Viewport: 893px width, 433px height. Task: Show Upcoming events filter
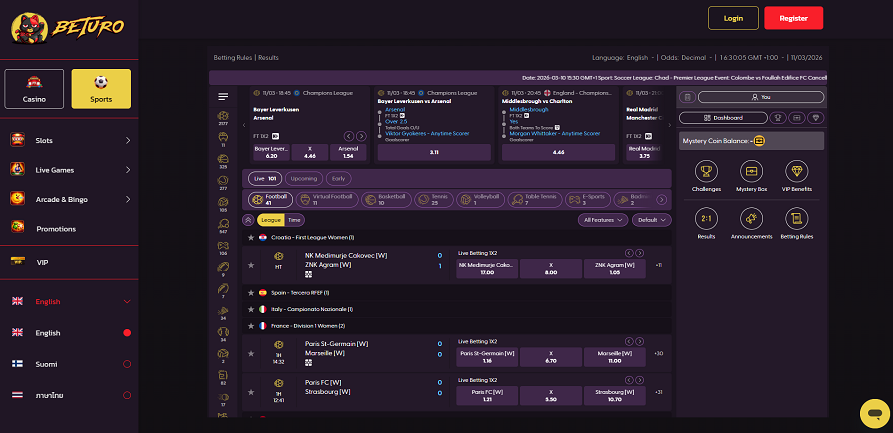pyautogui.click(x=304, y=178)
